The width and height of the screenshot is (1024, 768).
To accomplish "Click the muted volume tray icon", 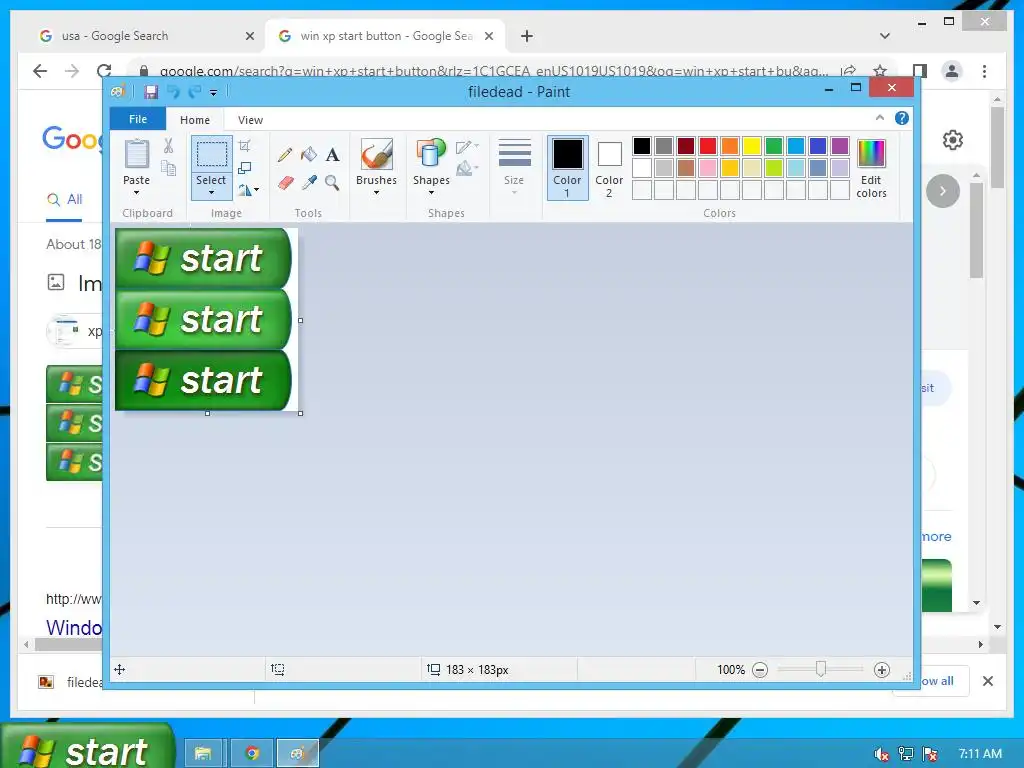I will point(881,754).
